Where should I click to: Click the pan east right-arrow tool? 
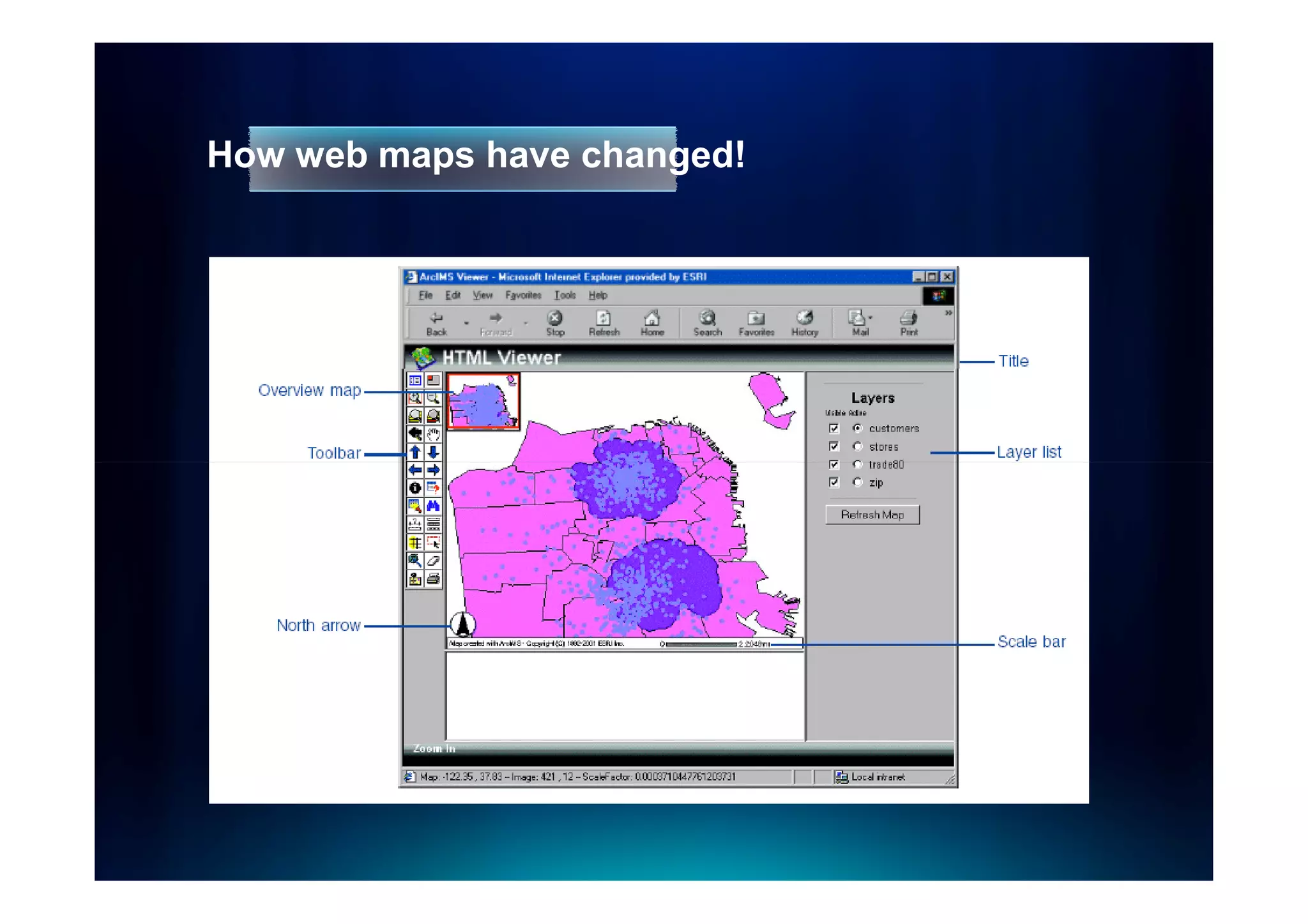tap(433, 470)
